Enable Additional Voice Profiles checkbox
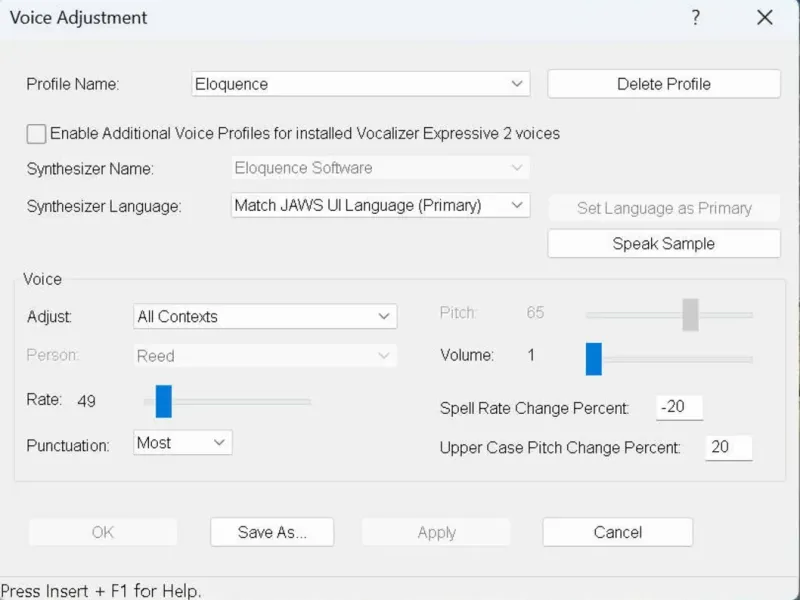 tap(37, 134)
